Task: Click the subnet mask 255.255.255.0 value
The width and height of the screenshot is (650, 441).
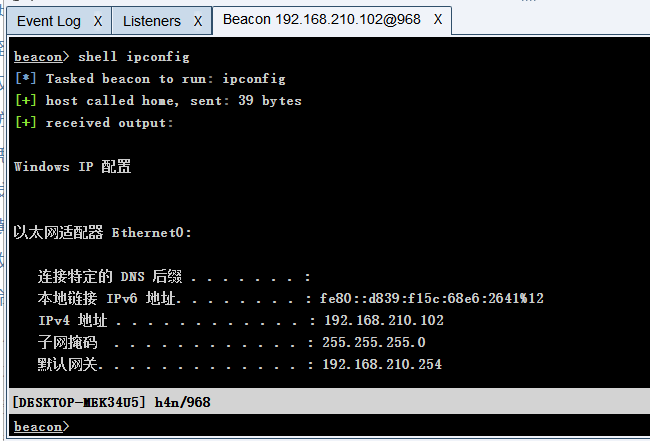Action: coord(374,342)
